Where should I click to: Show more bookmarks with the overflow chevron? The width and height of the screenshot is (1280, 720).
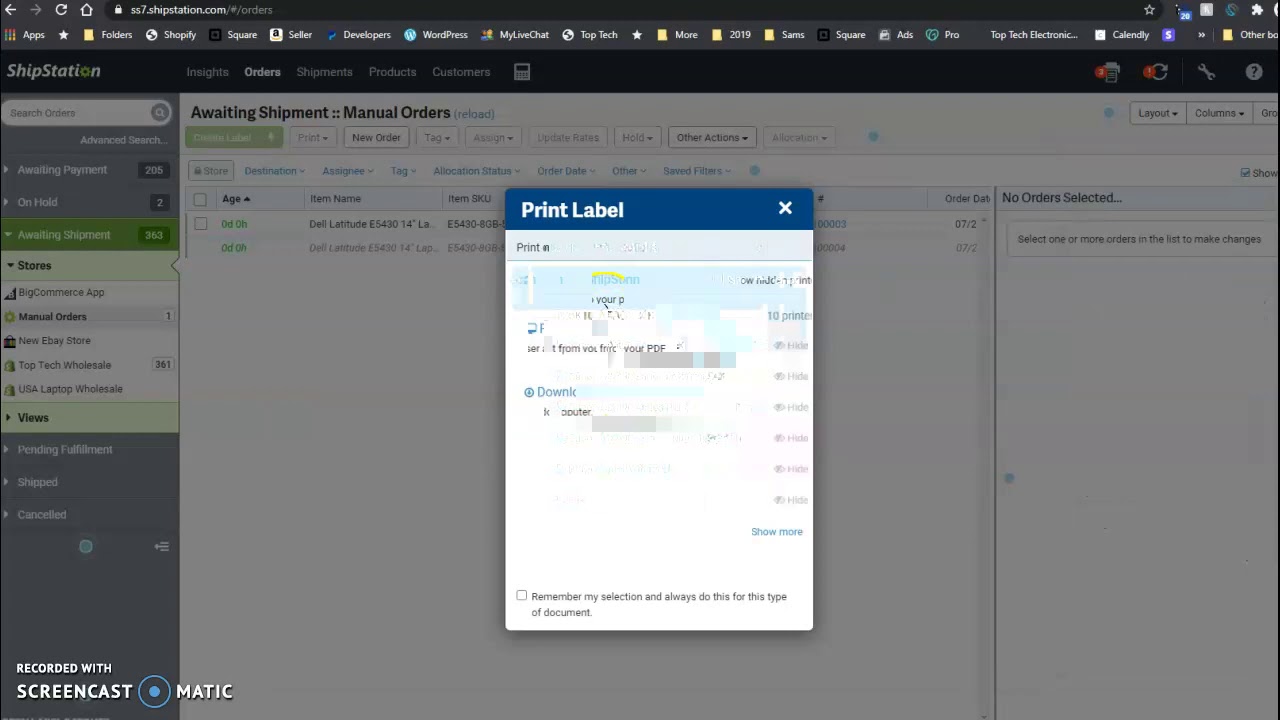click(x=1201, y=35)
